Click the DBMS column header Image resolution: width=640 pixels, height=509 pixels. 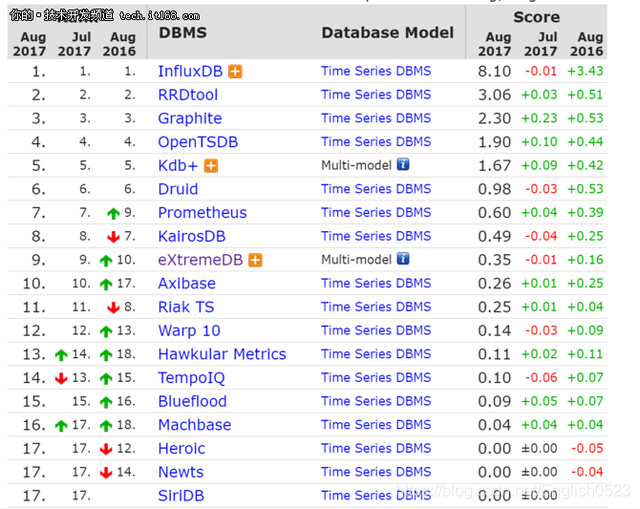(182, 33)
